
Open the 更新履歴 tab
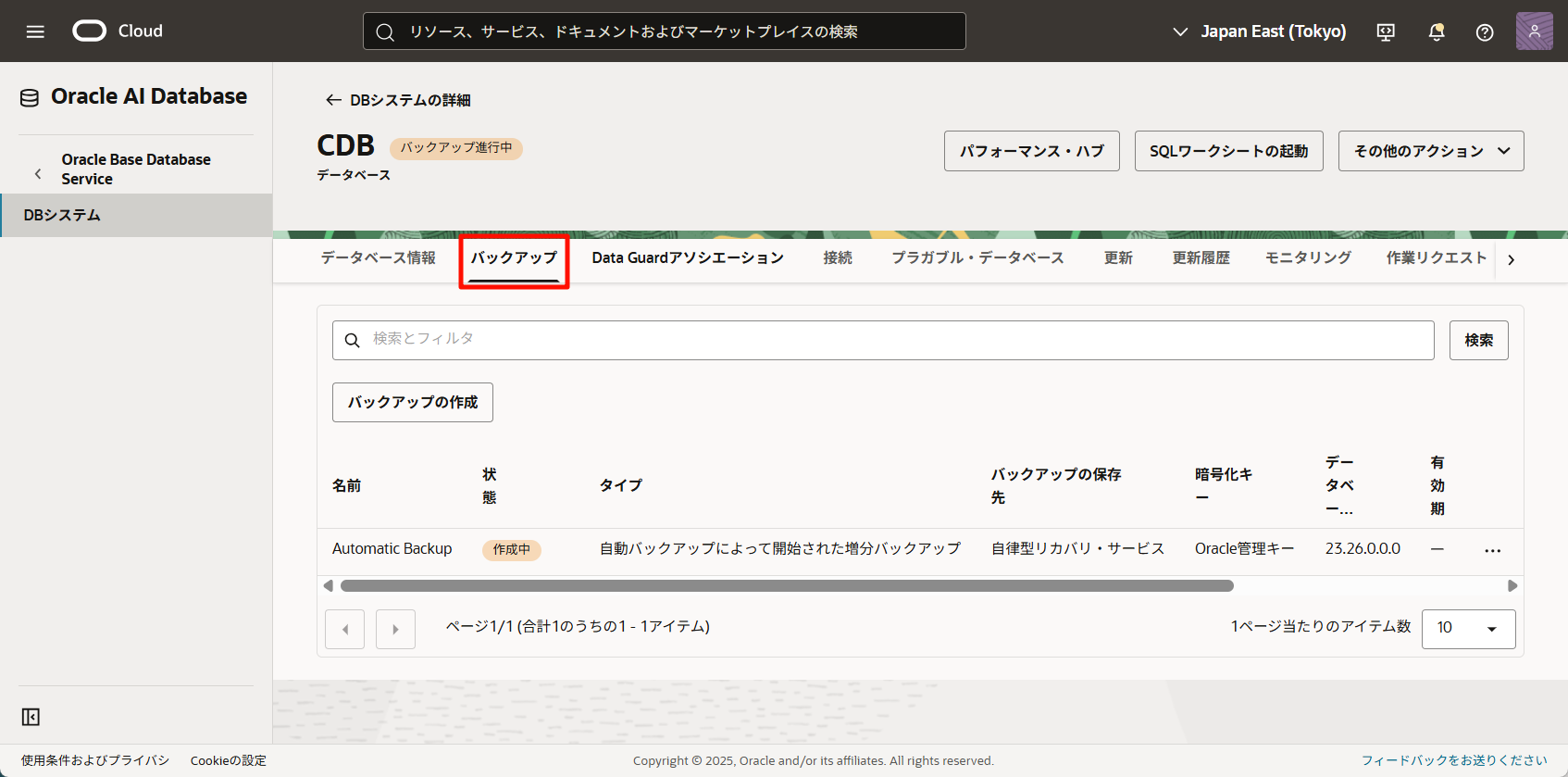[1201, 257]
